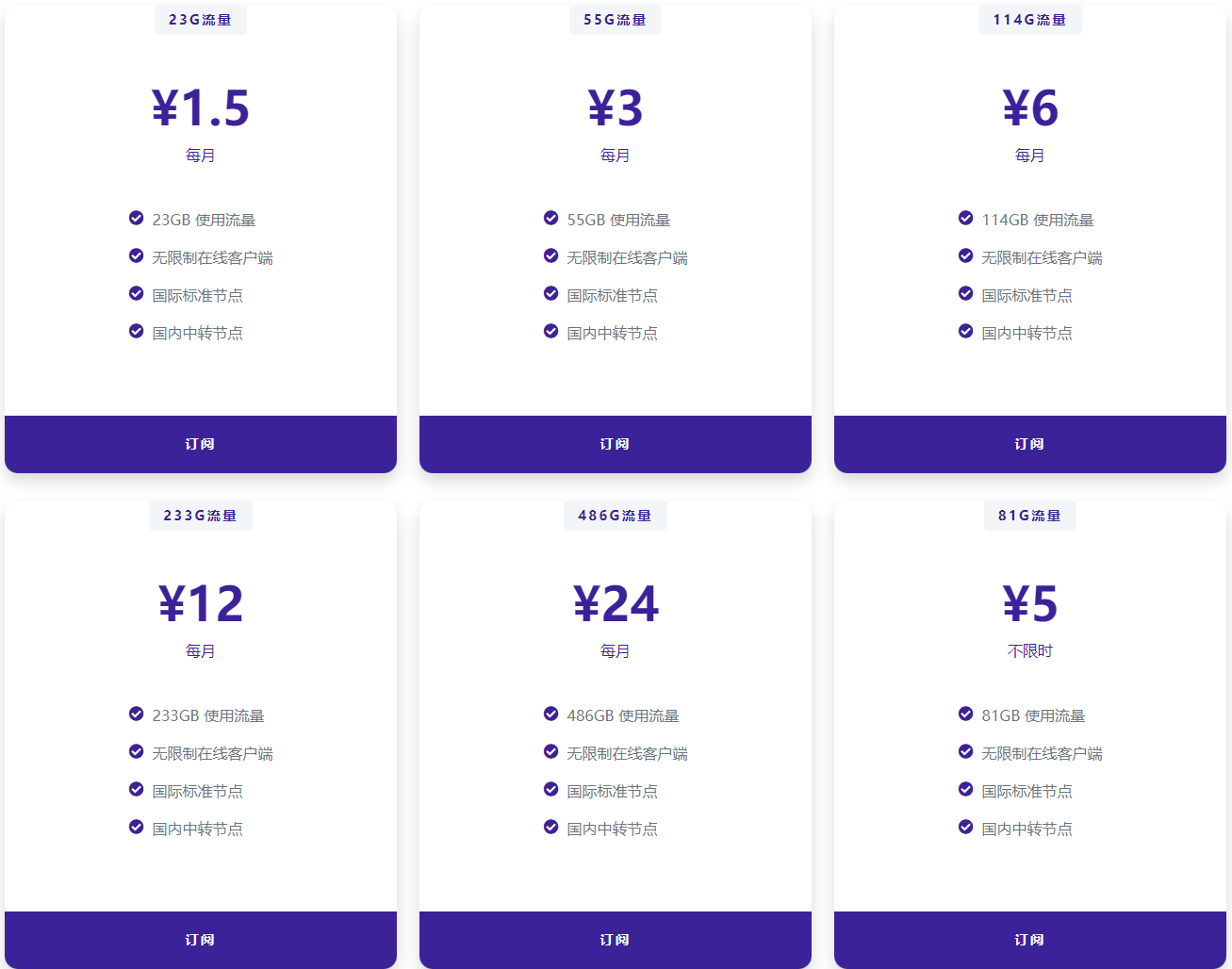Click the checkmark beside 国际标准节点 in ¥1.5 plan

click(136, 293)
